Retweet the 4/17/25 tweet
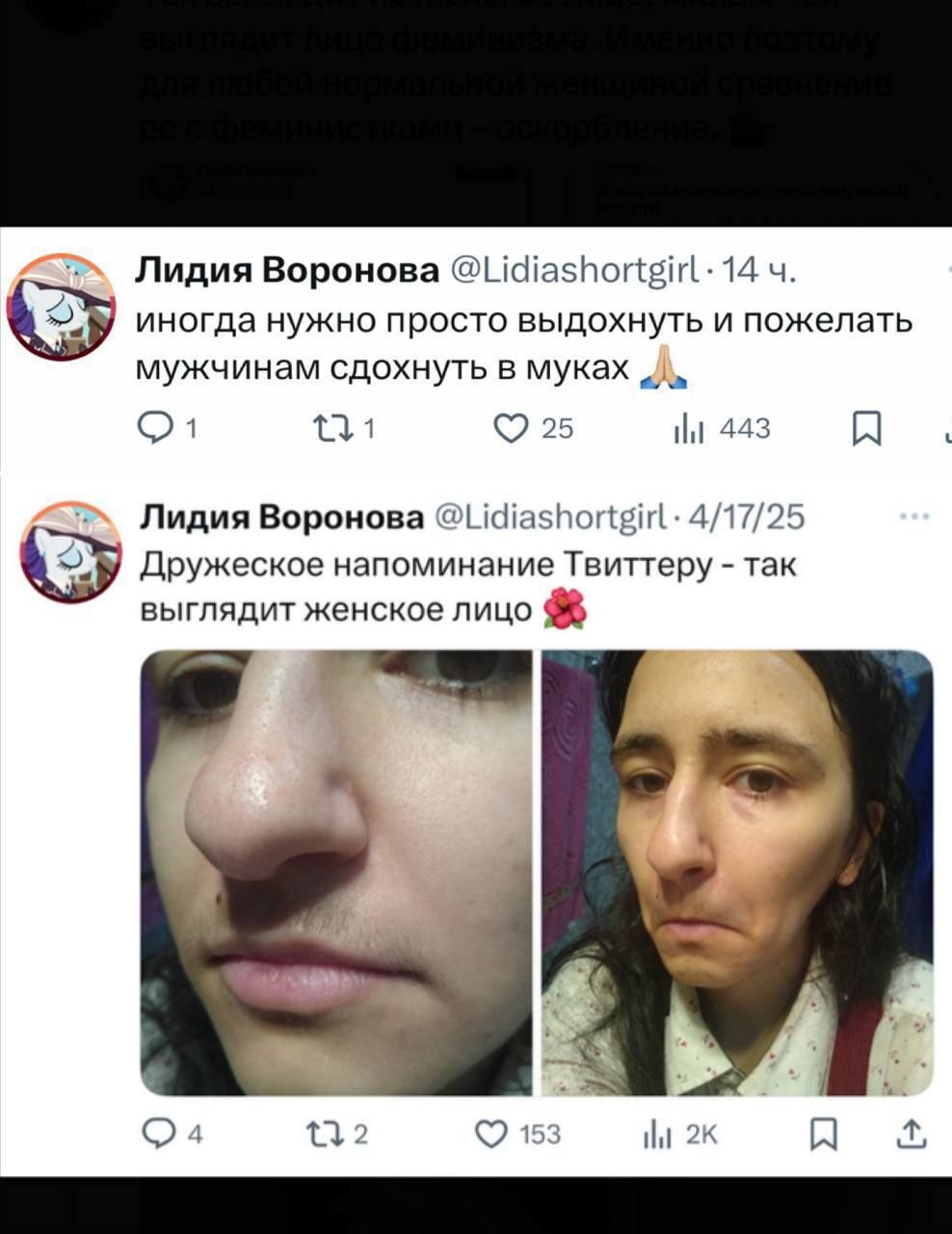Screen dimensions: 952x1234 pos(323,1135)
